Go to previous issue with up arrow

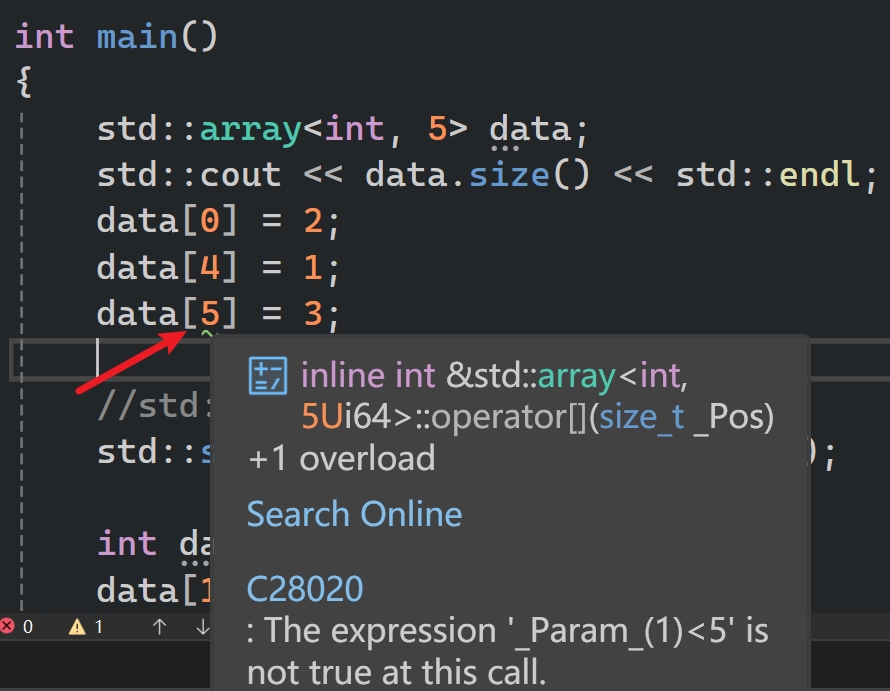[159, 627]
